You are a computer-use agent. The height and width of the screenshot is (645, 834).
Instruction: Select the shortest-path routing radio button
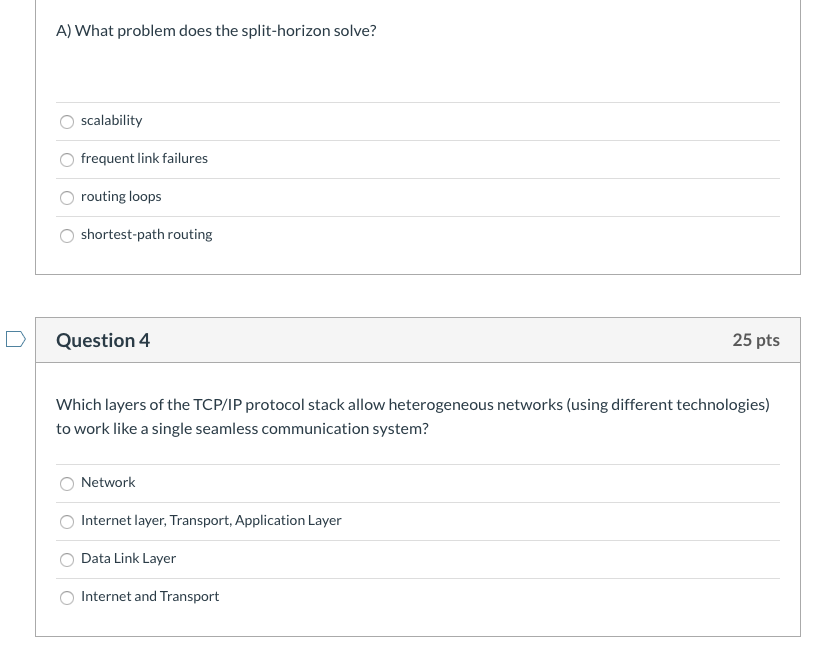click(x=66, y=235)
